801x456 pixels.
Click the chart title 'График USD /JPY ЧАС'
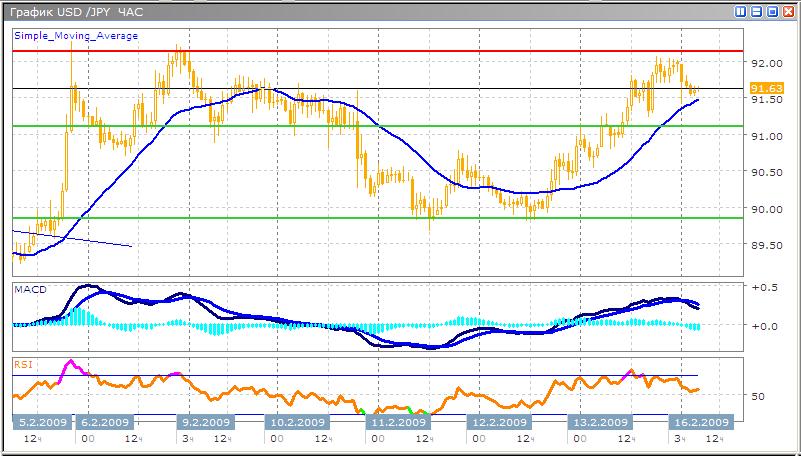pos(70,12)
